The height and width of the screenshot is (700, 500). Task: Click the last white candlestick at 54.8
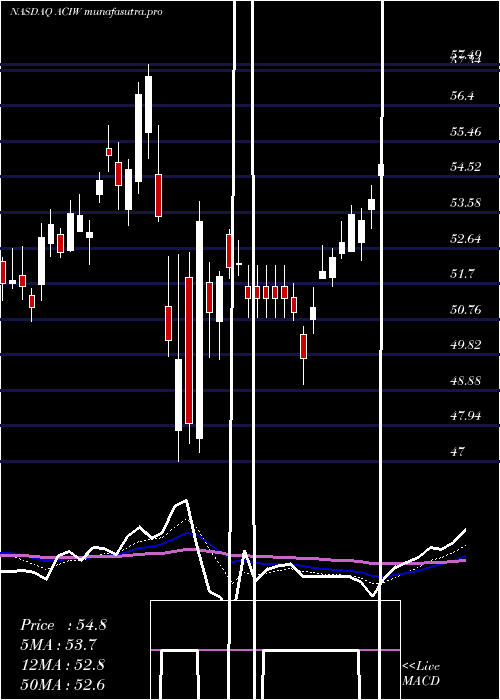tap(381, 170)
